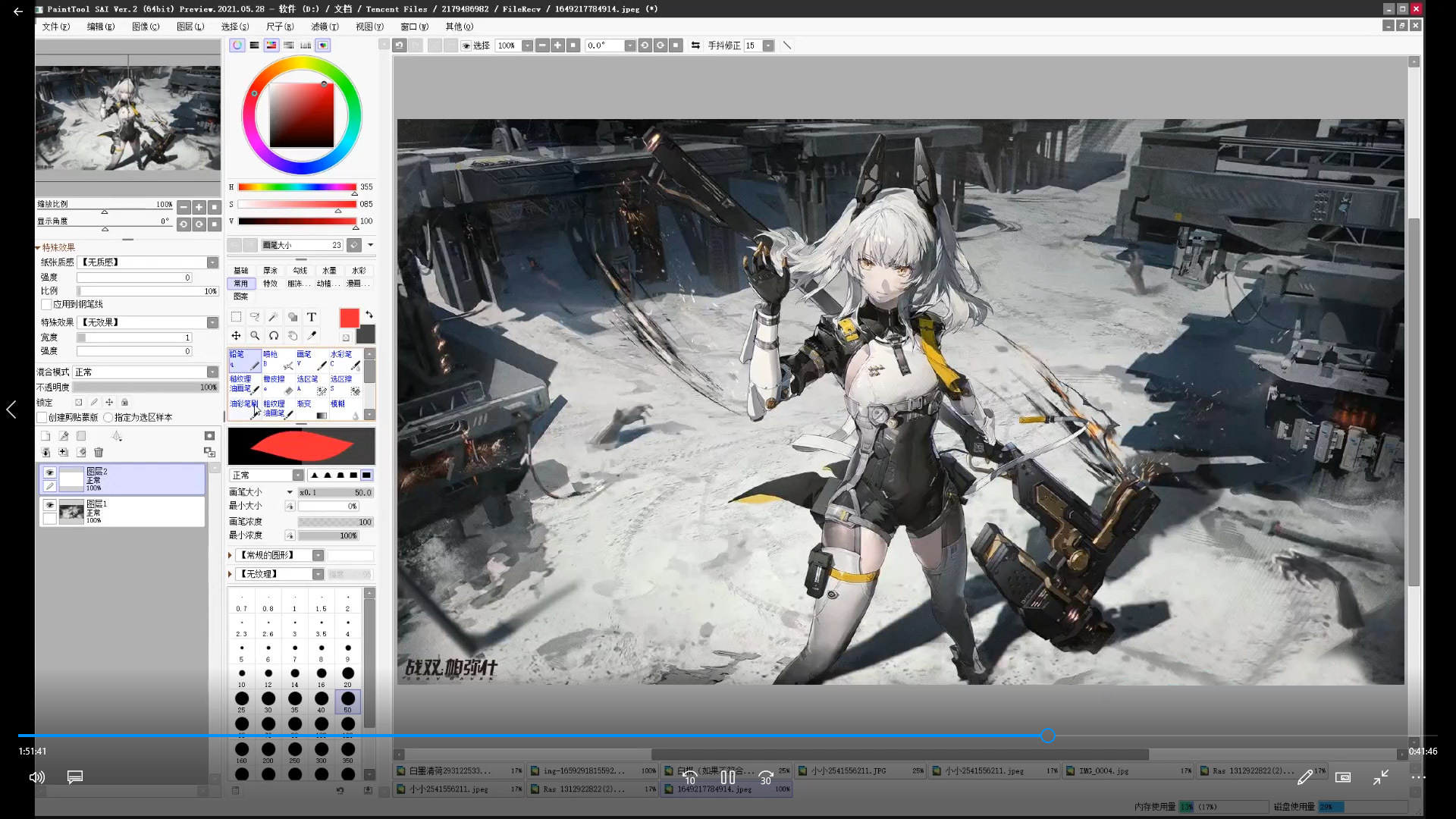Choose the 模糊 blur tool

click(x=344, y=409)
